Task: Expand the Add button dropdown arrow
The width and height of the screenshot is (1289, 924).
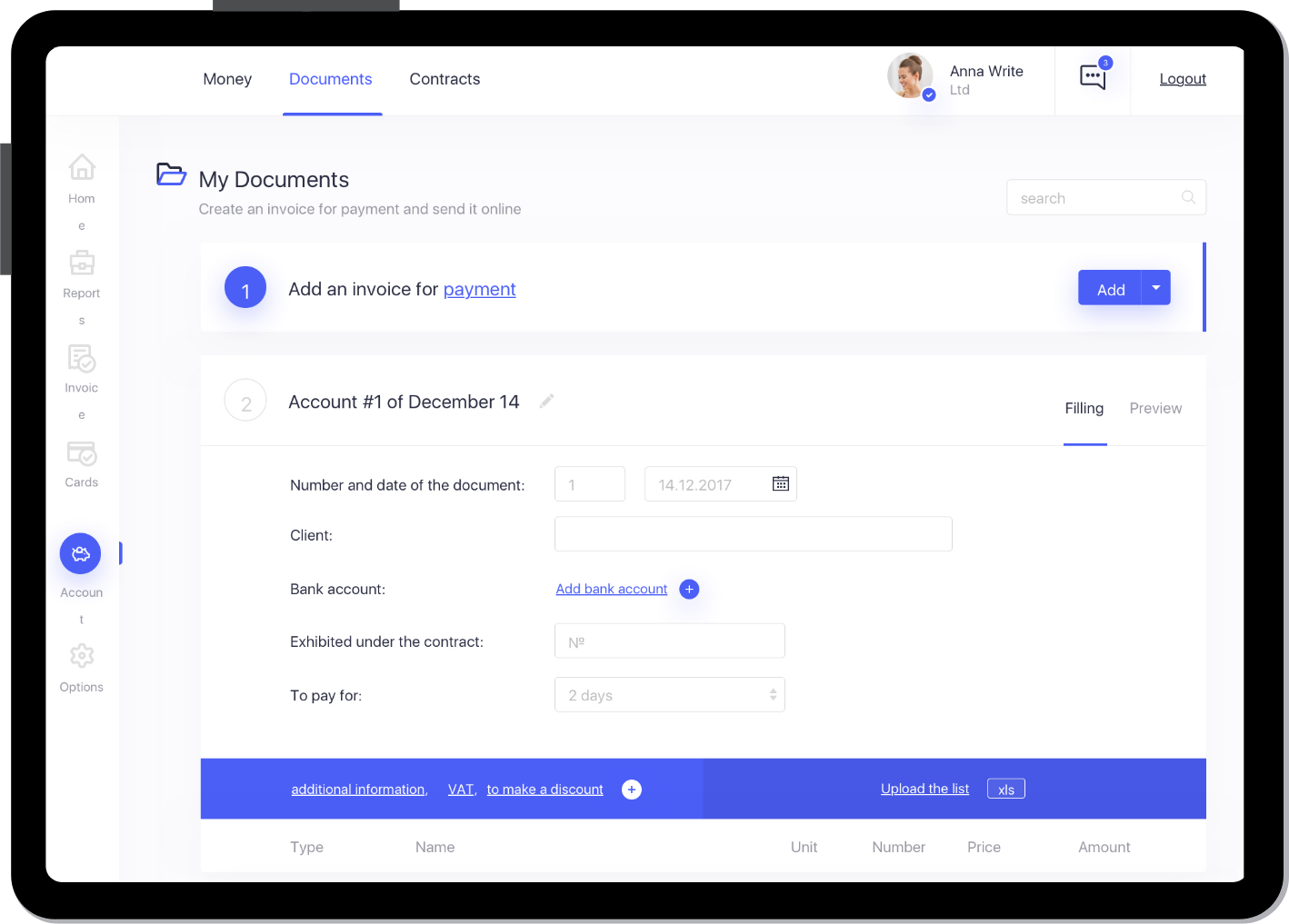Action: pos(1156,287)
